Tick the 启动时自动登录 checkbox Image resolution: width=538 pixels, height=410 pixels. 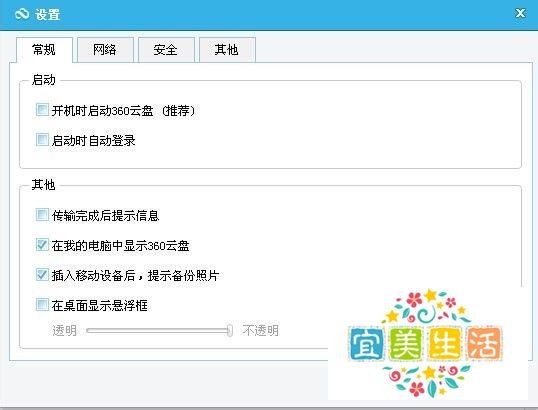pos(42,140)
